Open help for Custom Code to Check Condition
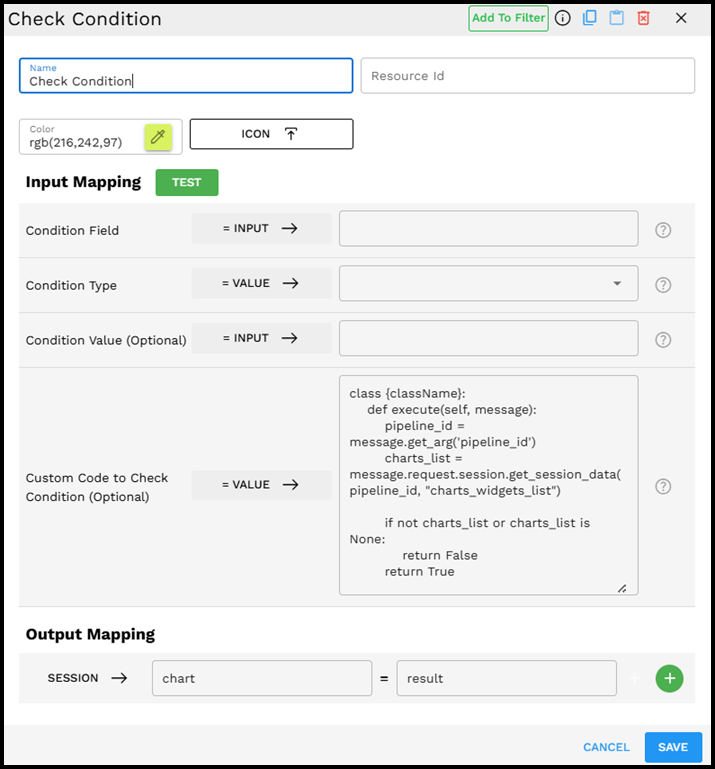 pyautogui.click(x=663, y=486)
